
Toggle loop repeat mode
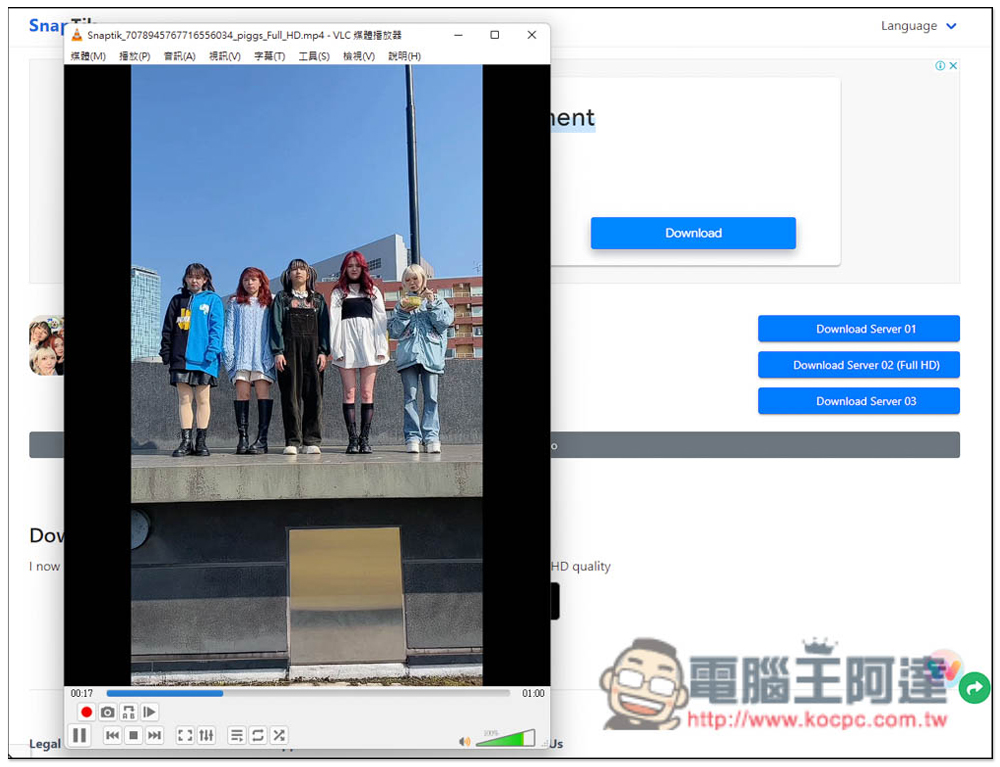[258, 736]
